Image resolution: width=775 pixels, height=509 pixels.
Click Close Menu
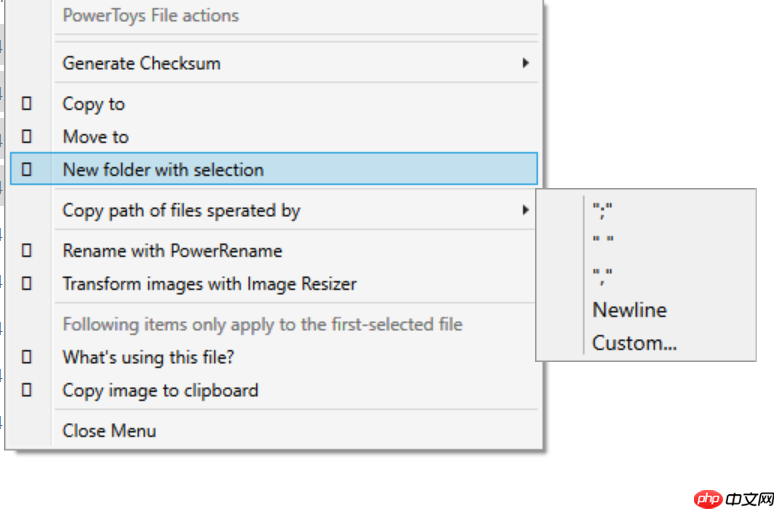109,431
